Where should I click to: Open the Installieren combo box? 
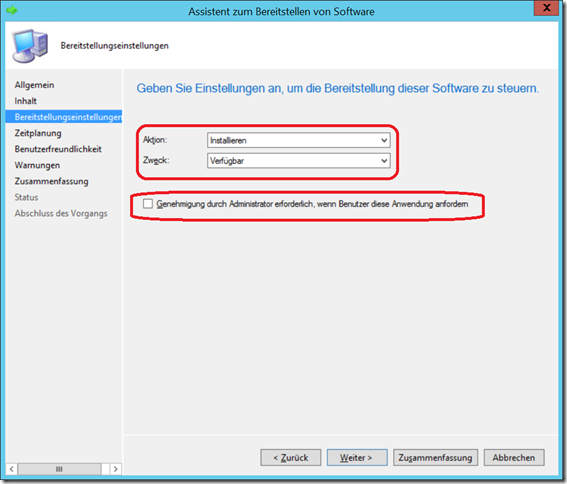pyautogui.click(x=299, y=140)
